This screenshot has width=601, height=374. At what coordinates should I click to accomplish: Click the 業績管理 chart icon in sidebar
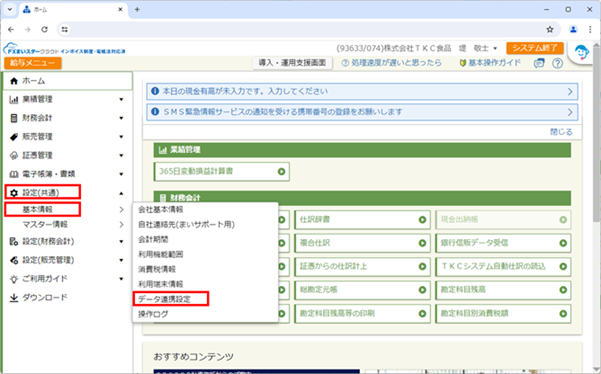point(14,100)
